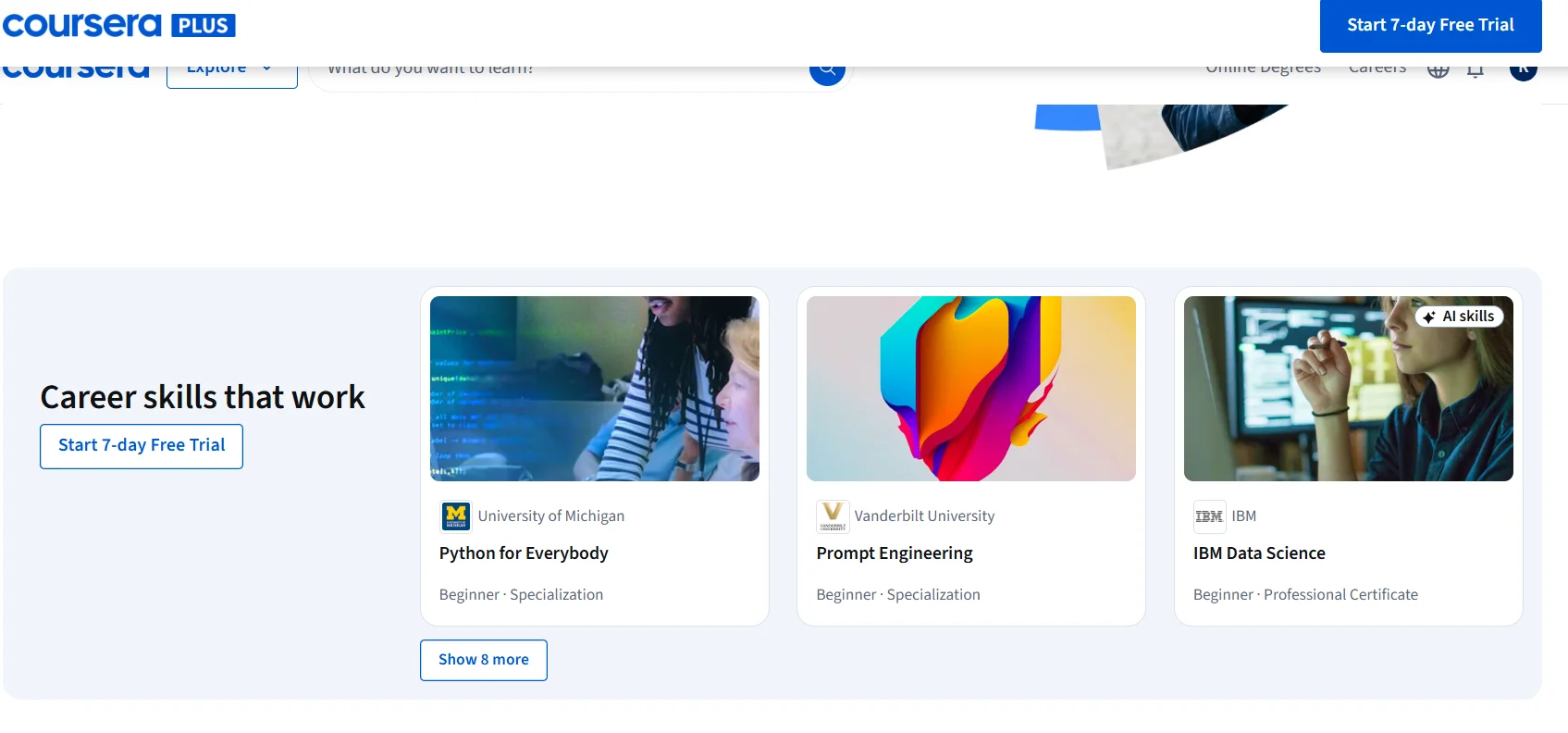Open IBM Data Science title

(x=1259, y=553)
